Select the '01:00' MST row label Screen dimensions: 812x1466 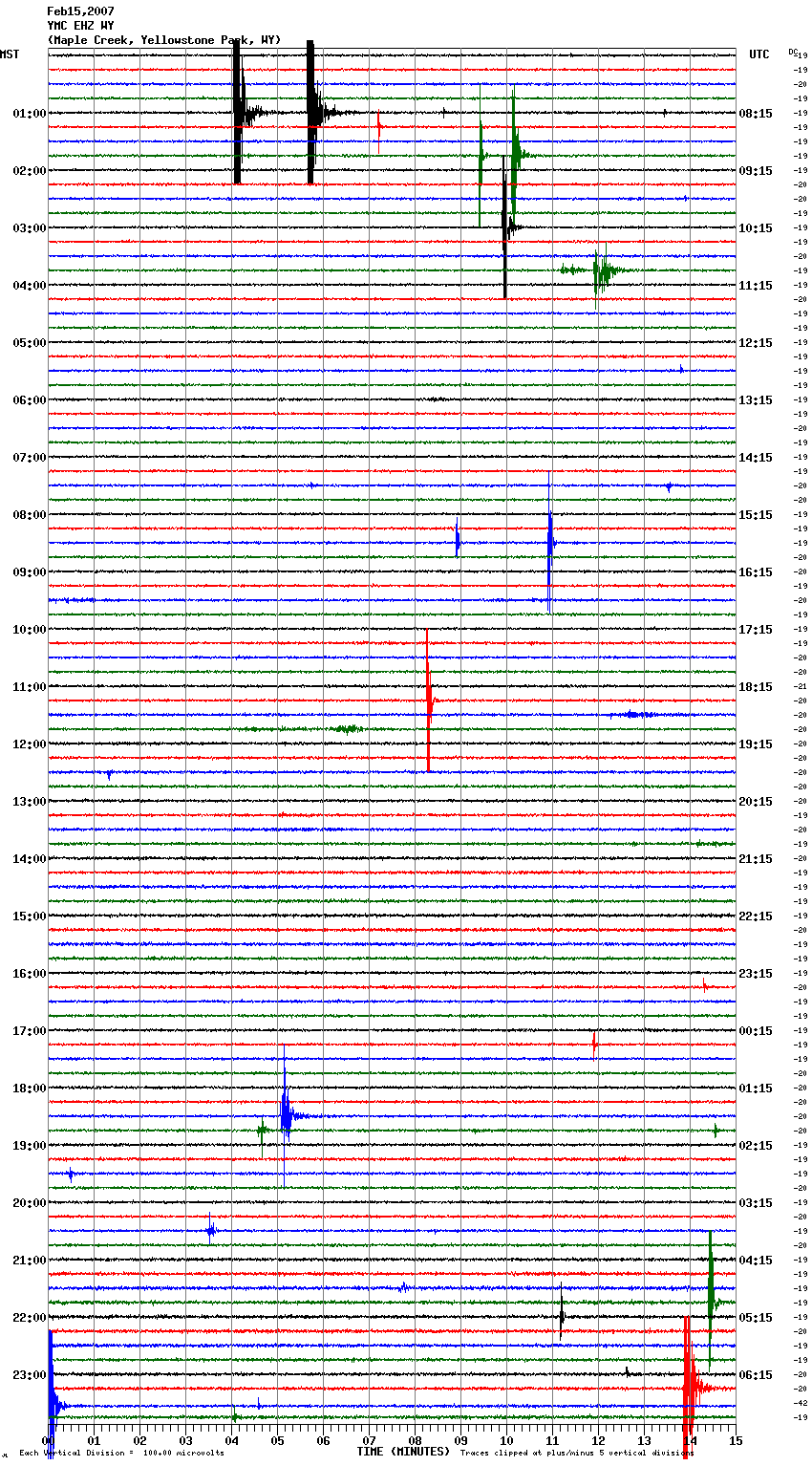pyautogui.click(x=30, y=114)
